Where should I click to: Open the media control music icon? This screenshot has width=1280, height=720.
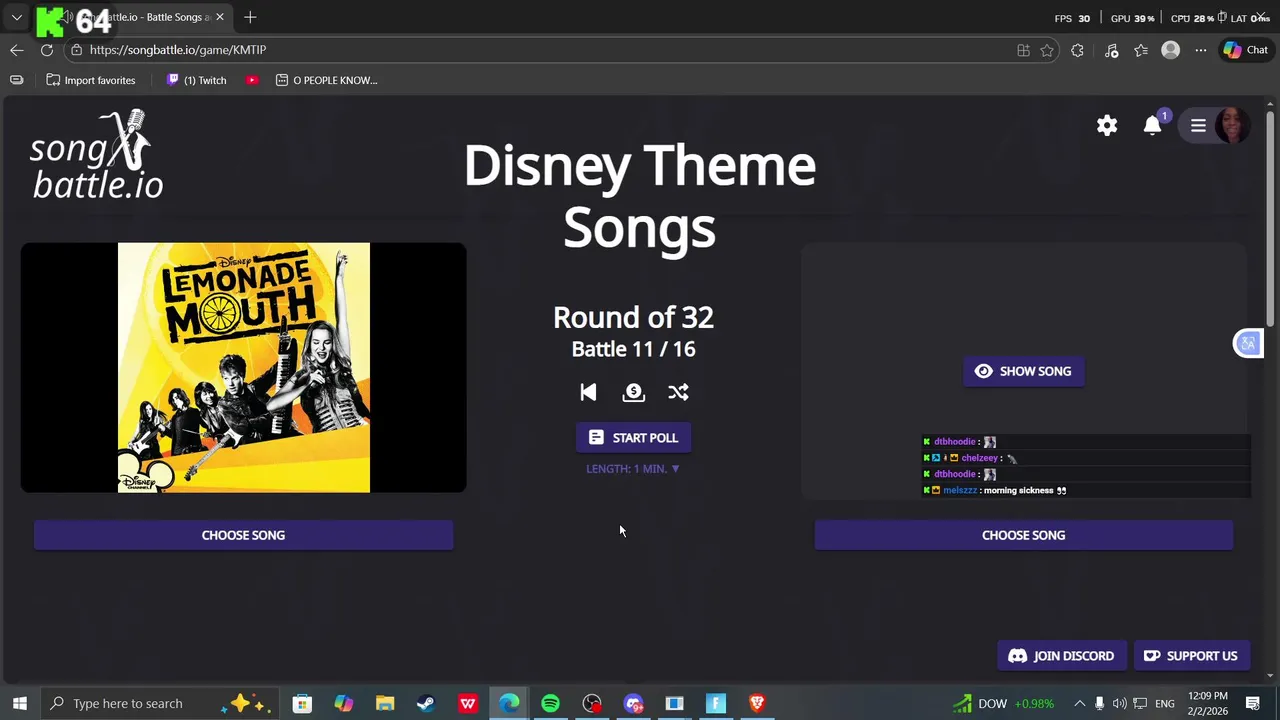tap(1111, 50)
